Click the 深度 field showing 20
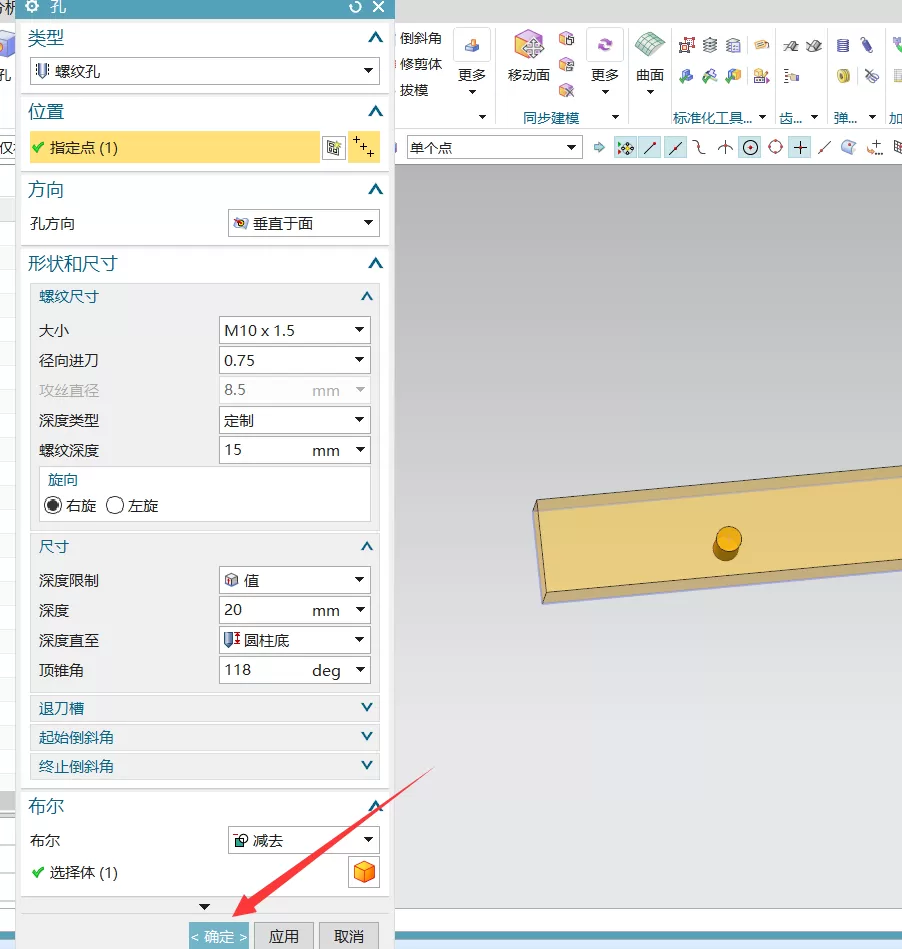The width and height of the screenshot is (902, 949). [x=294, y=610]
